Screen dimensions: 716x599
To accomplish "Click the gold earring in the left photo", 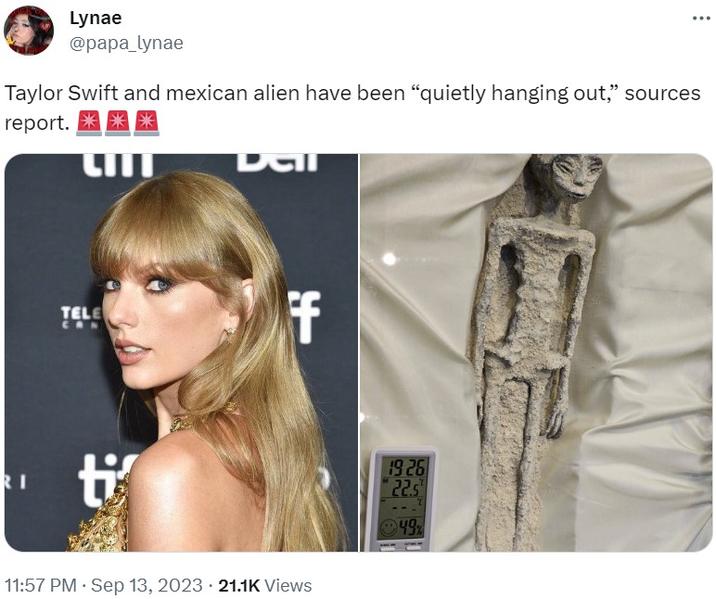I will [x=230, y=332].
